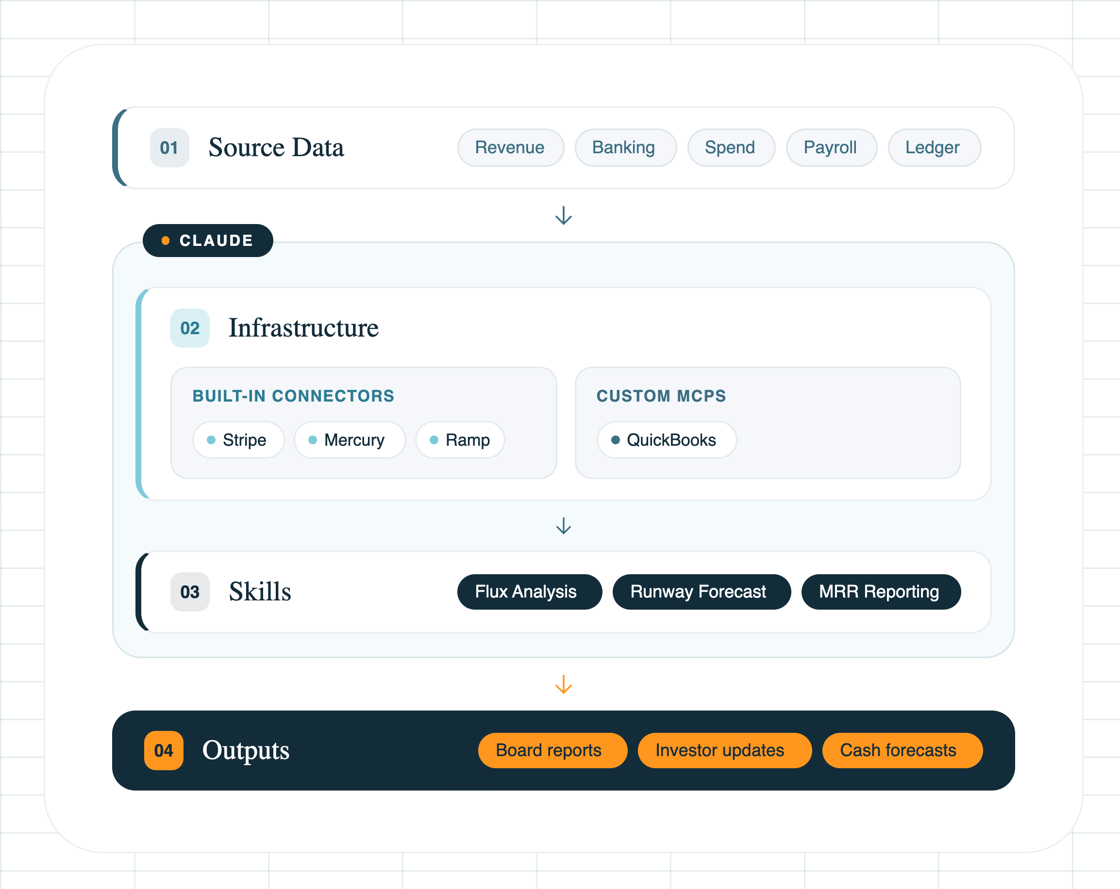This screenshot has height=889, width=1120.
Task: Choose the QuickBooks custom MCP
Action: click(x=666, y=440)
